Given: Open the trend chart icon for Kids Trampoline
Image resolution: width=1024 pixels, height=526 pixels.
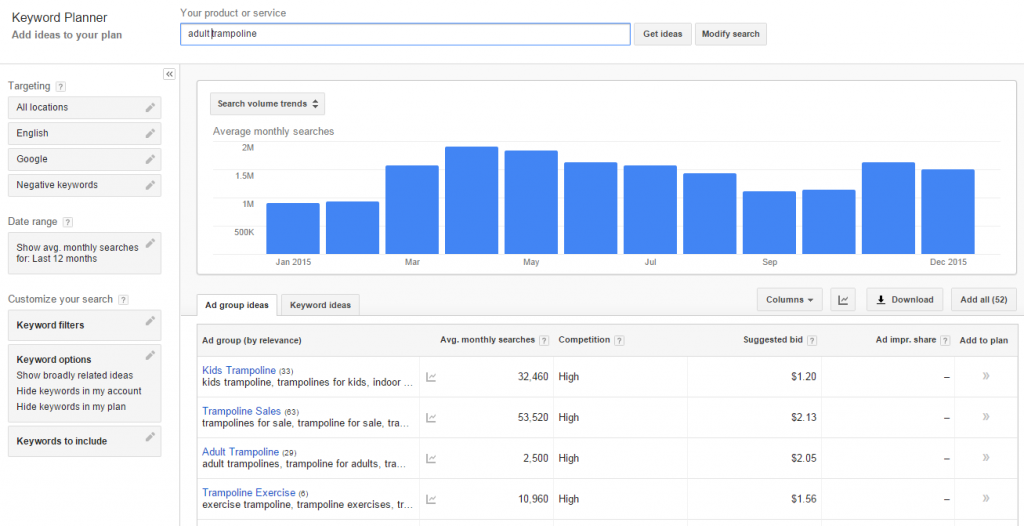Looking at the screenshot, I should point(431,377).
